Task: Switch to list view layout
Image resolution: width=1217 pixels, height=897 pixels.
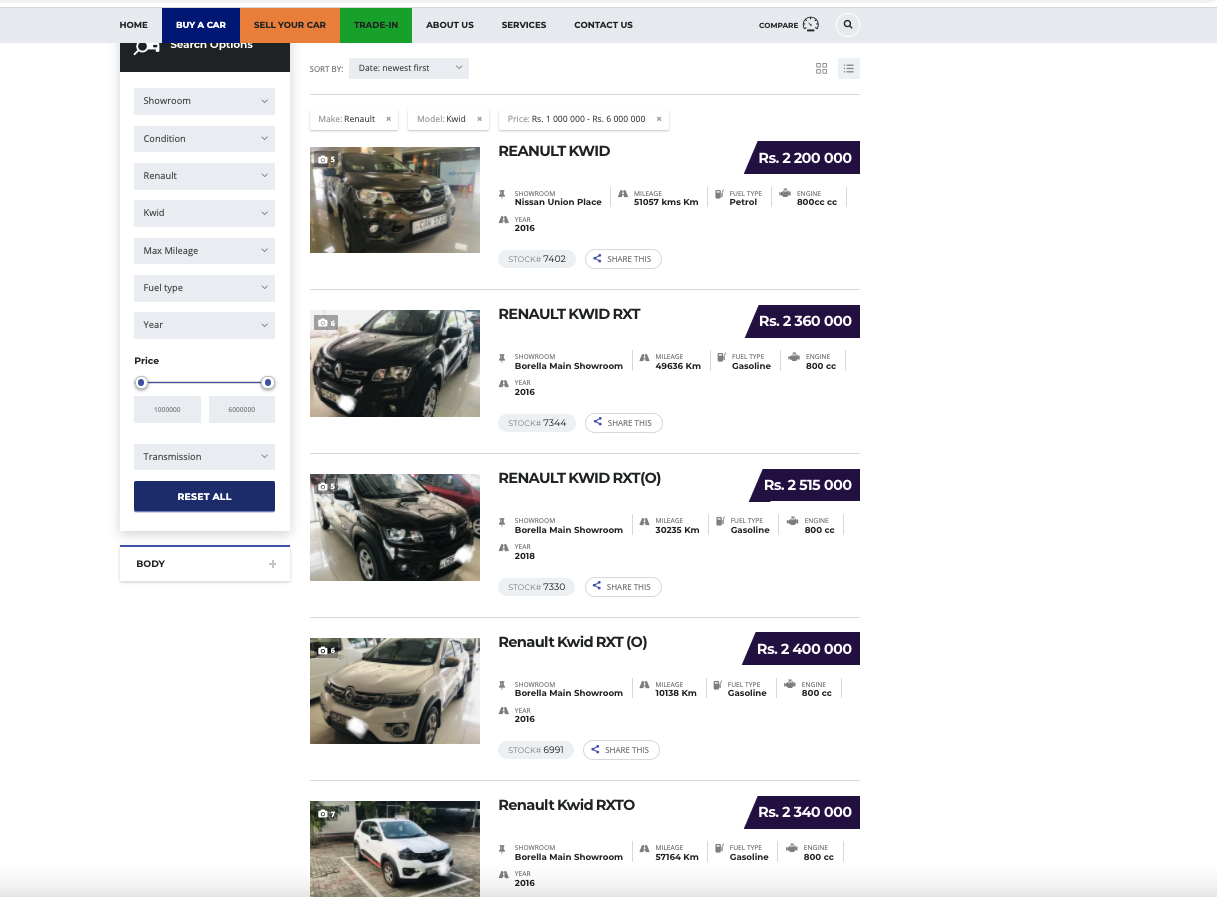Action: pyautogui.click(x=849, y=69)
